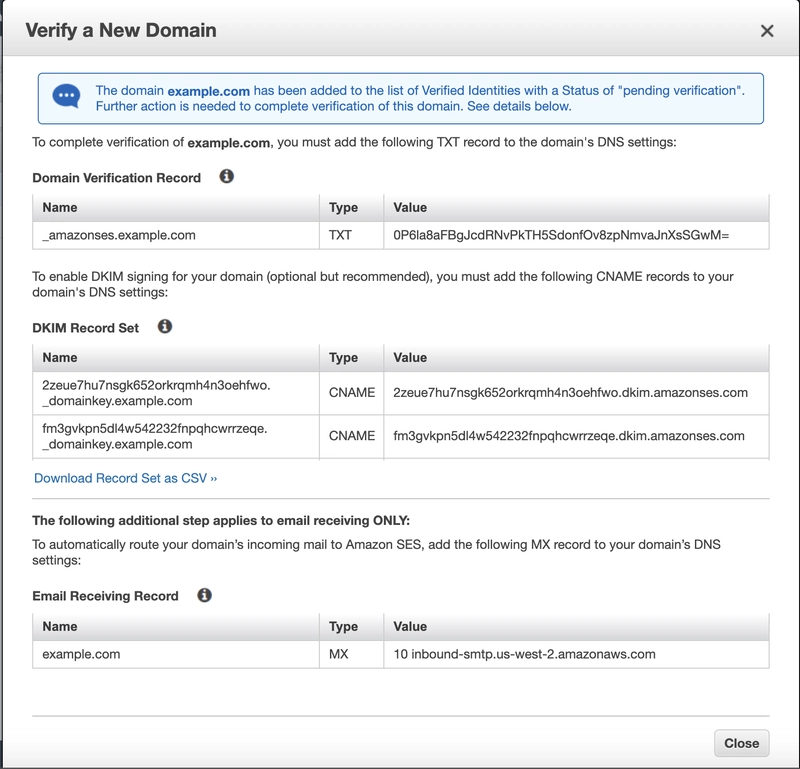Download Record Set as CSV
Screen dimensions: 800x769
(x=126, y=478)
